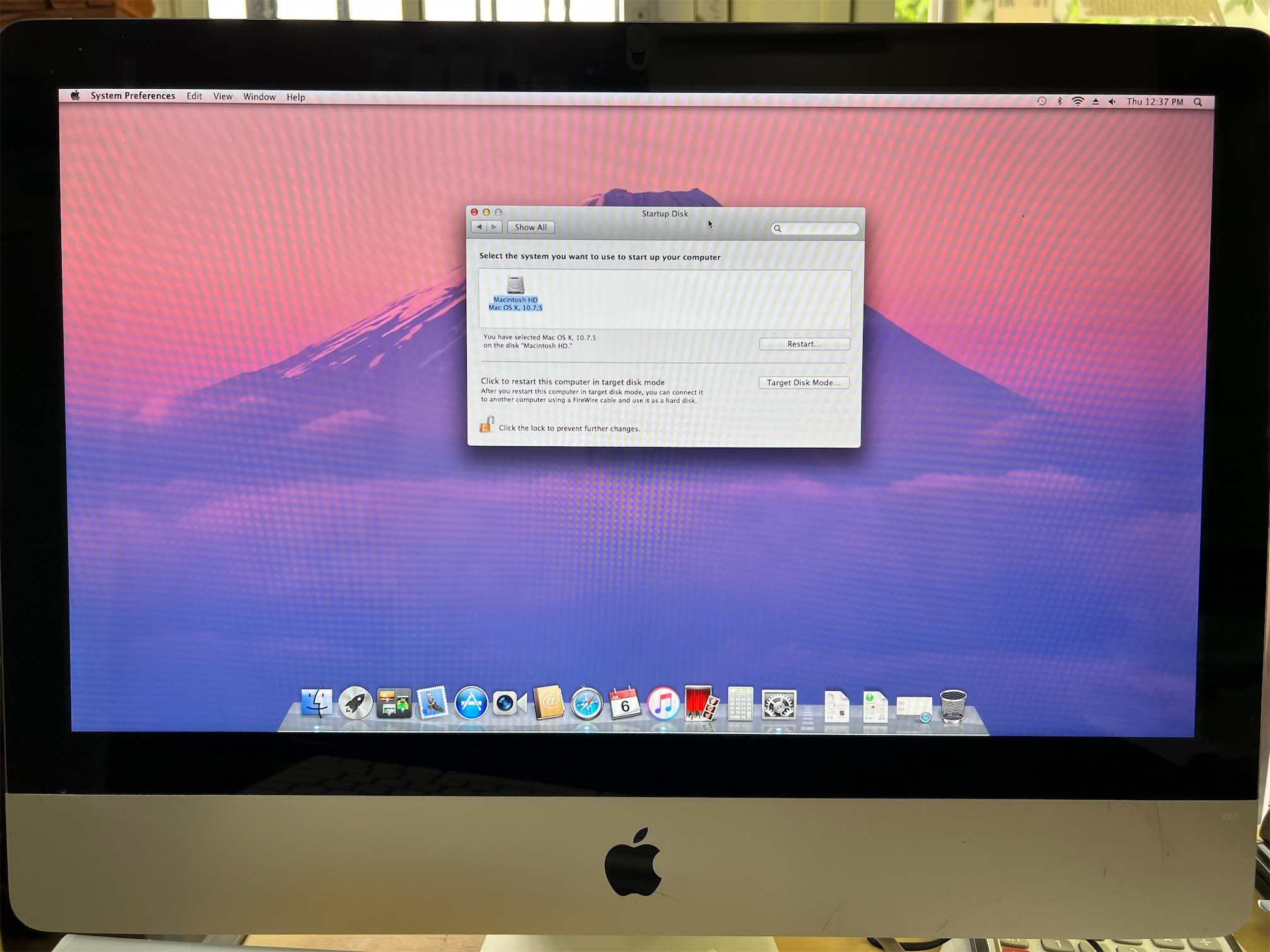The height and width of the screenshot is (952, 1270).
Task: Open iCal calendar showing 6
Action: 625,703
